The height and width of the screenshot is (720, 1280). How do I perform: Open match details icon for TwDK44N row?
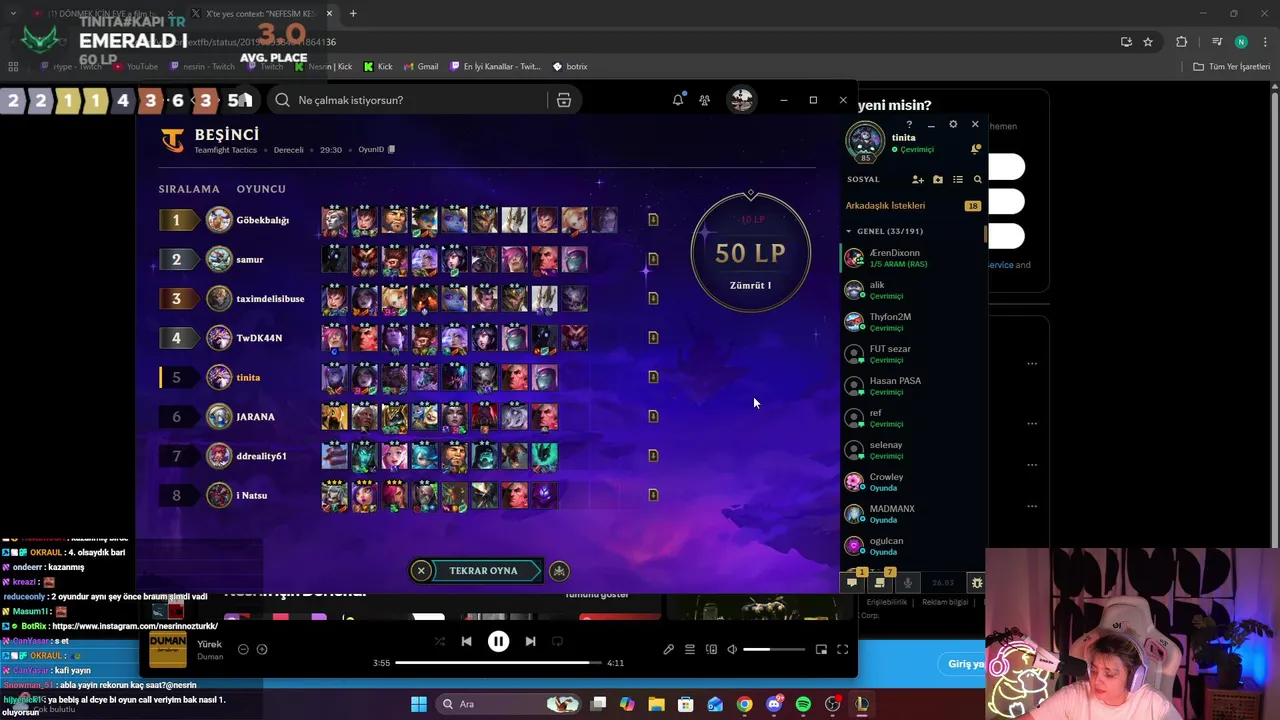pos(653,338)
